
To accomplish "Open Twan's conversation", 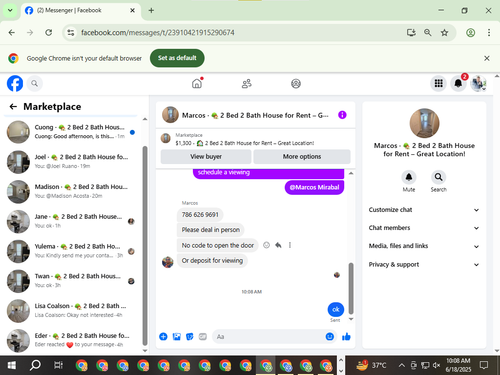I will pyautogui.click(x=72, y=281).
